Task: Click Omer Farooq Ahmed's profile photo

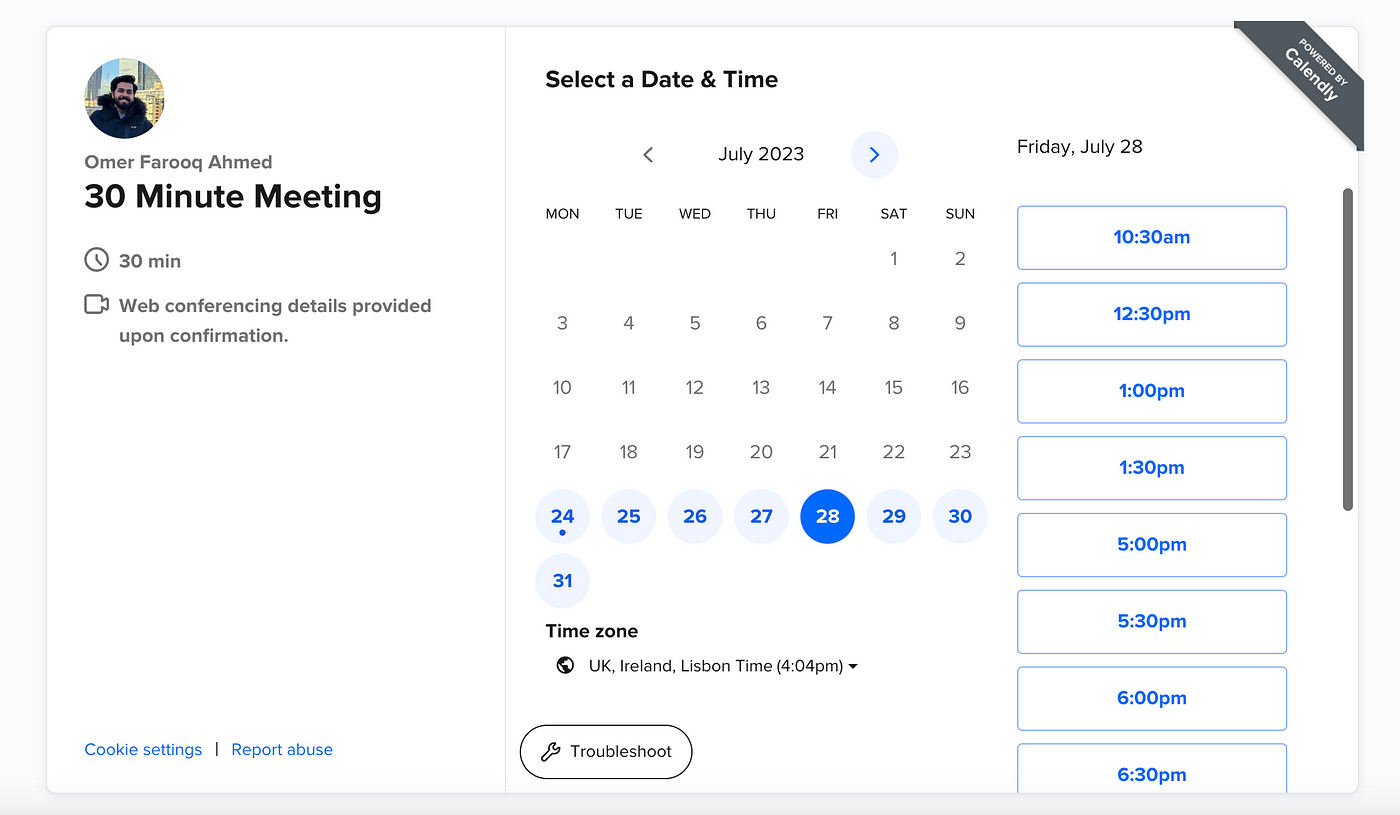Action: pyautogui.click(x=124, y=98)
